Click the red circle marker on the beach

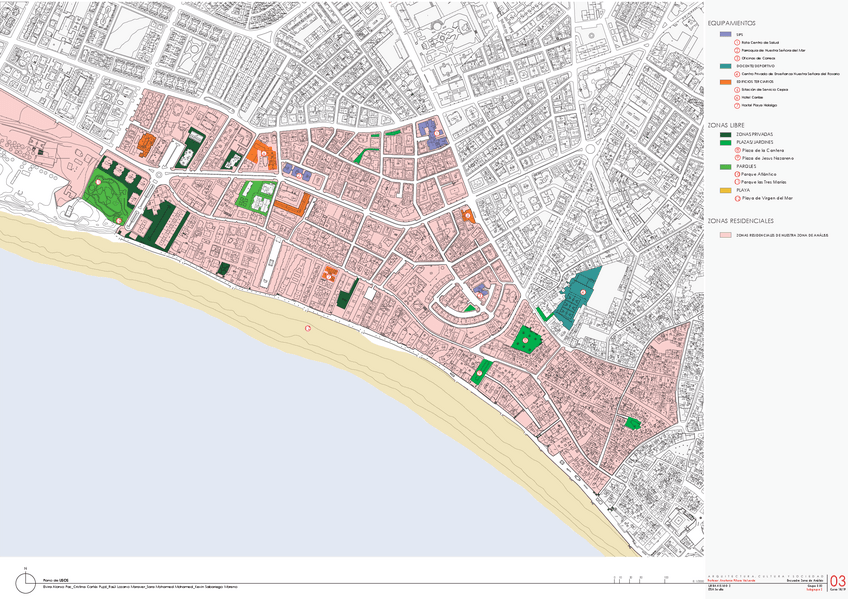pyautogui.click(x=308, y=327)
